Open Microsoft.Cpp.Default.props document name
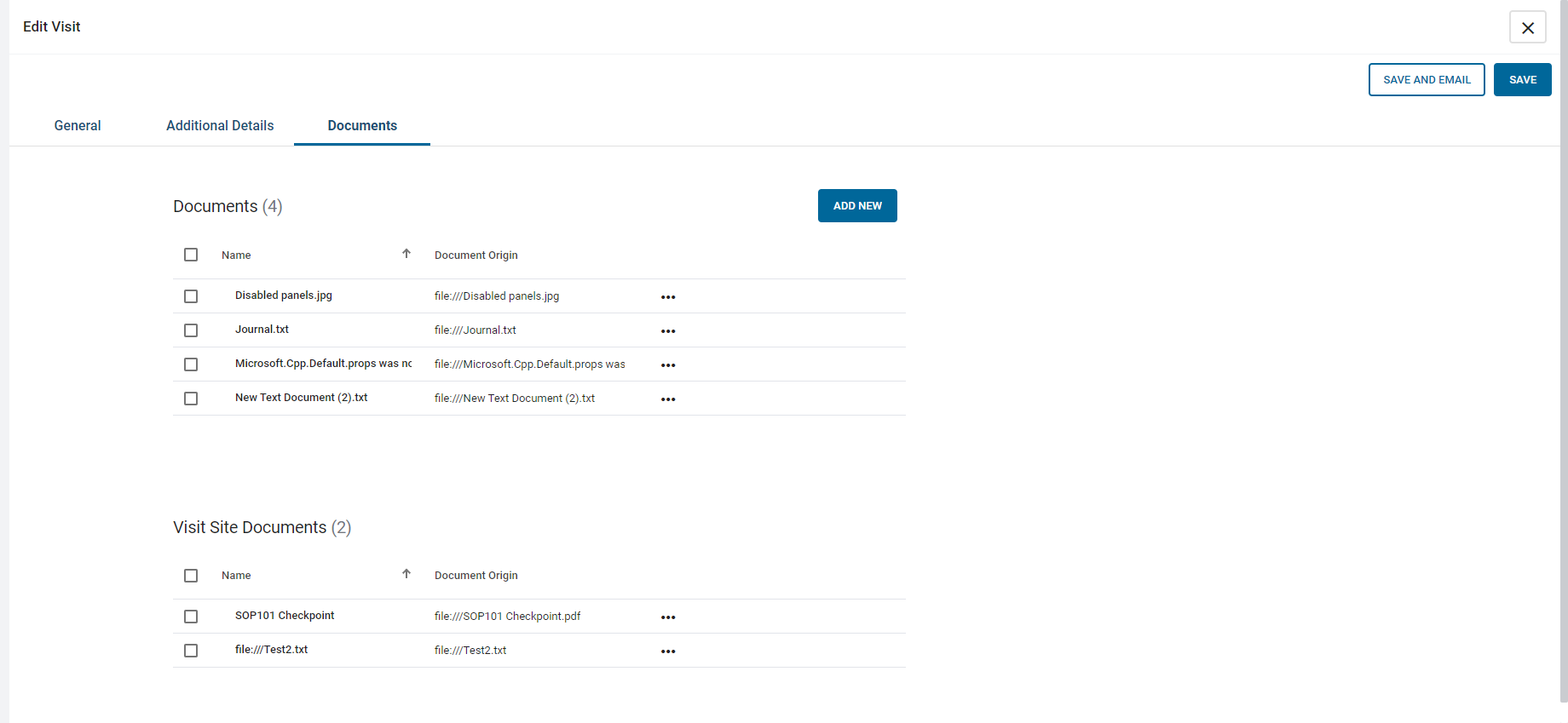Viewport: 1568px width, 723px height. pyautogui.click(x=323, y=364)
